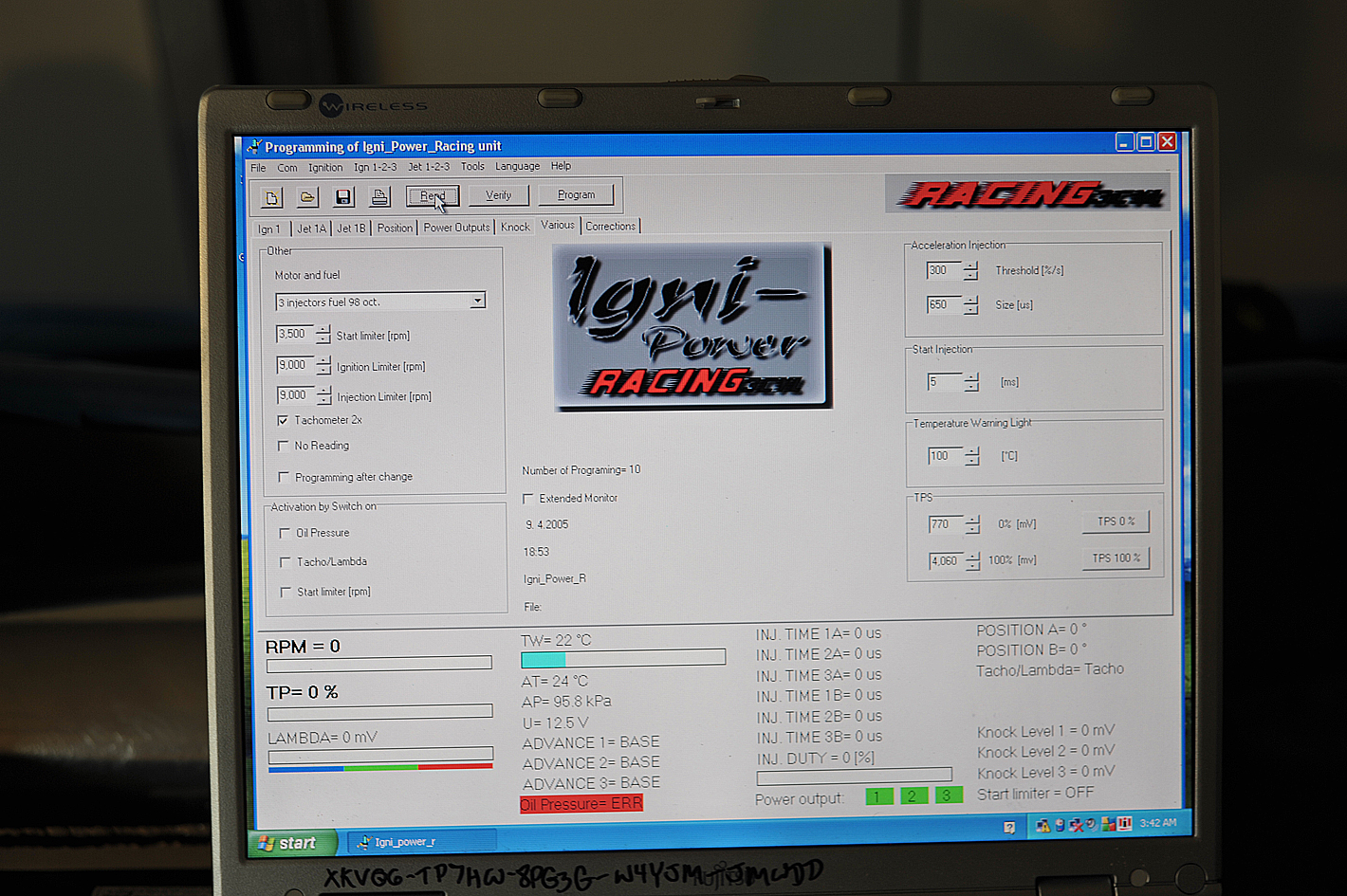Decrease the Acceleration Injection Threshold spinner
Image resolution: width=1347 pixels, height=896 pixels.
tap(970, 276)
